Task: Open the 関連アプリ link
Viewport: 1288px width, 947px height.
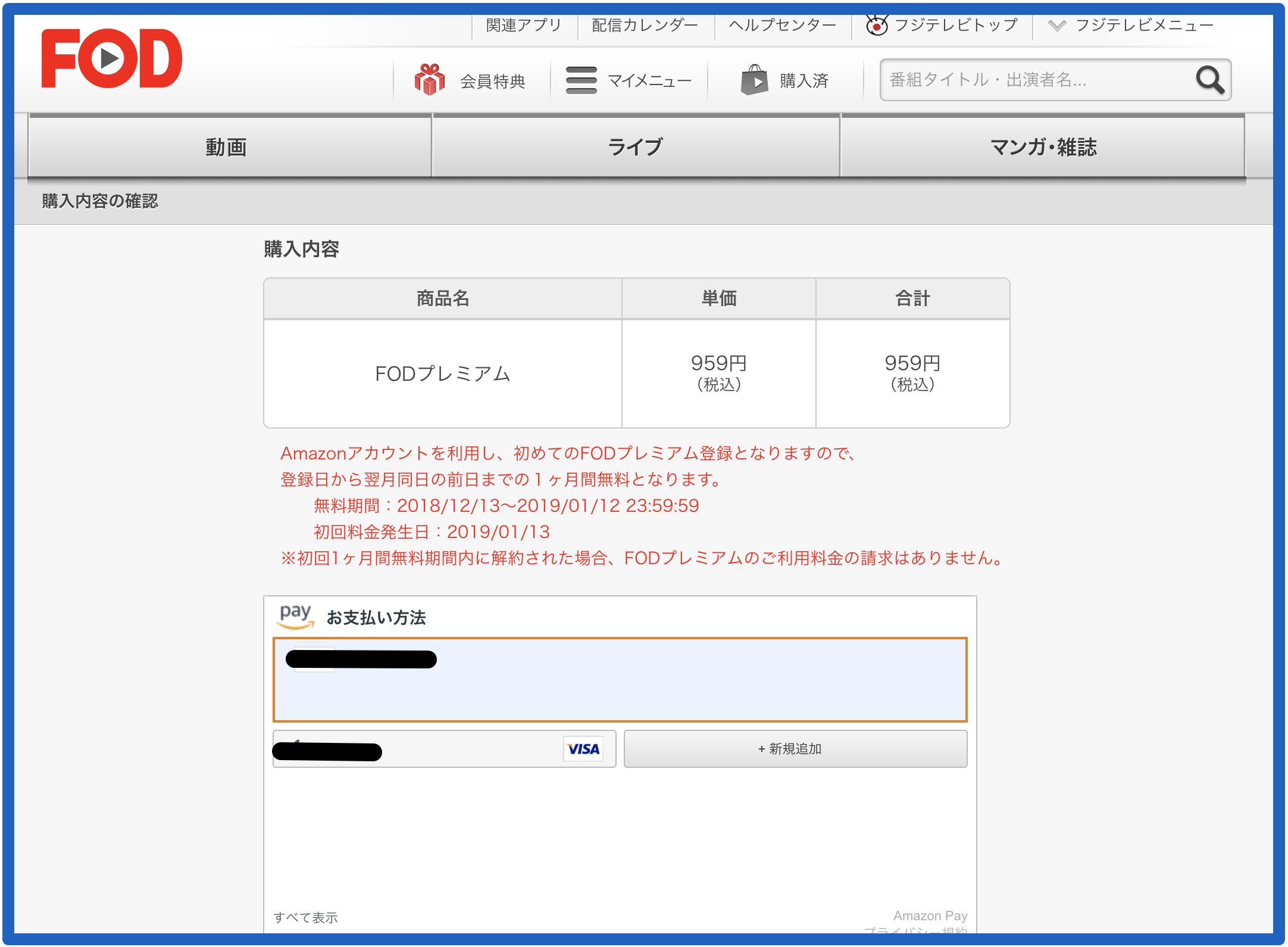Action: (524, 26)
